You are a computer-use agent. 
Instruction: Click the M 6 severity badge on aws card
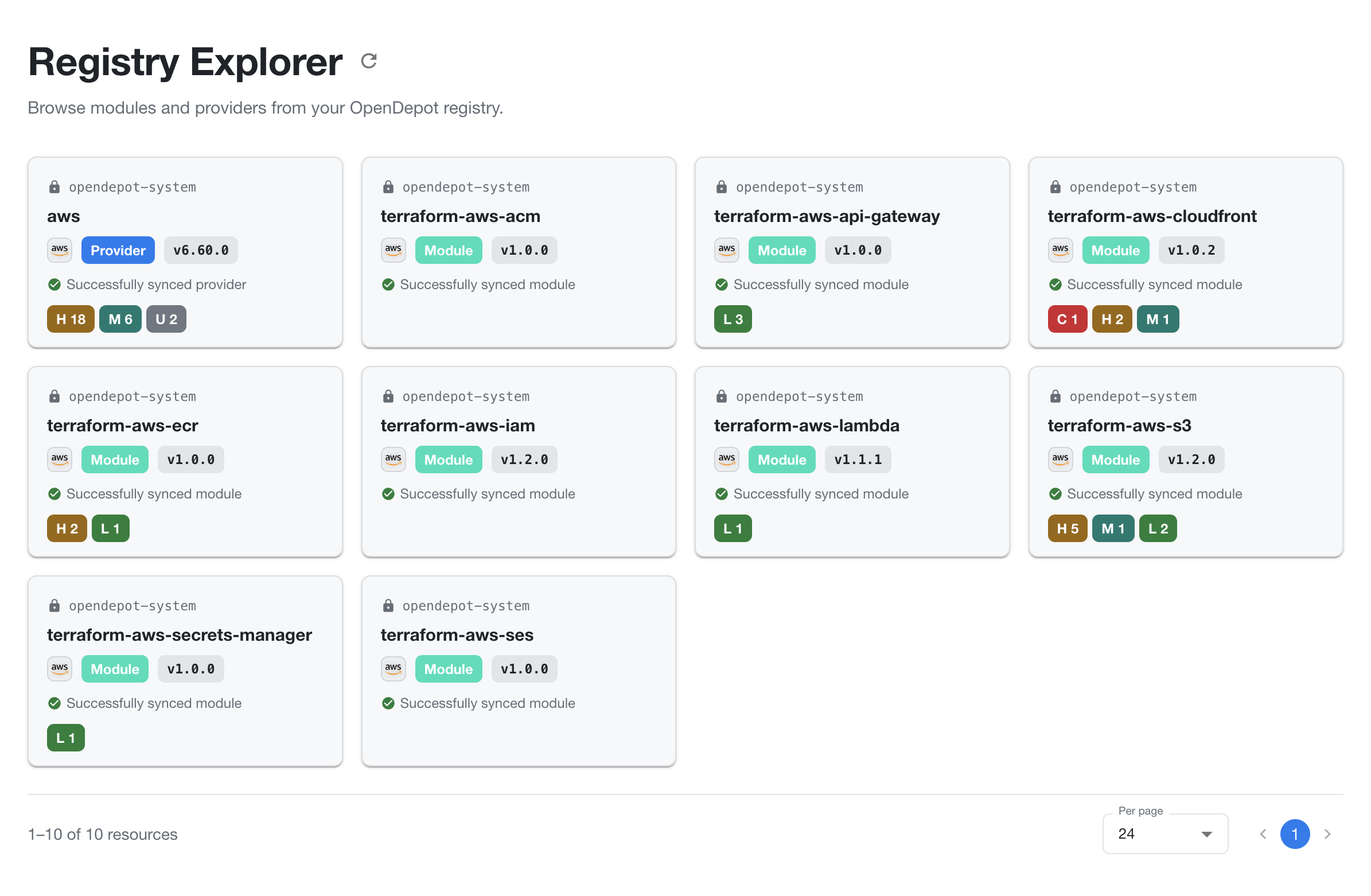point(120,319)
